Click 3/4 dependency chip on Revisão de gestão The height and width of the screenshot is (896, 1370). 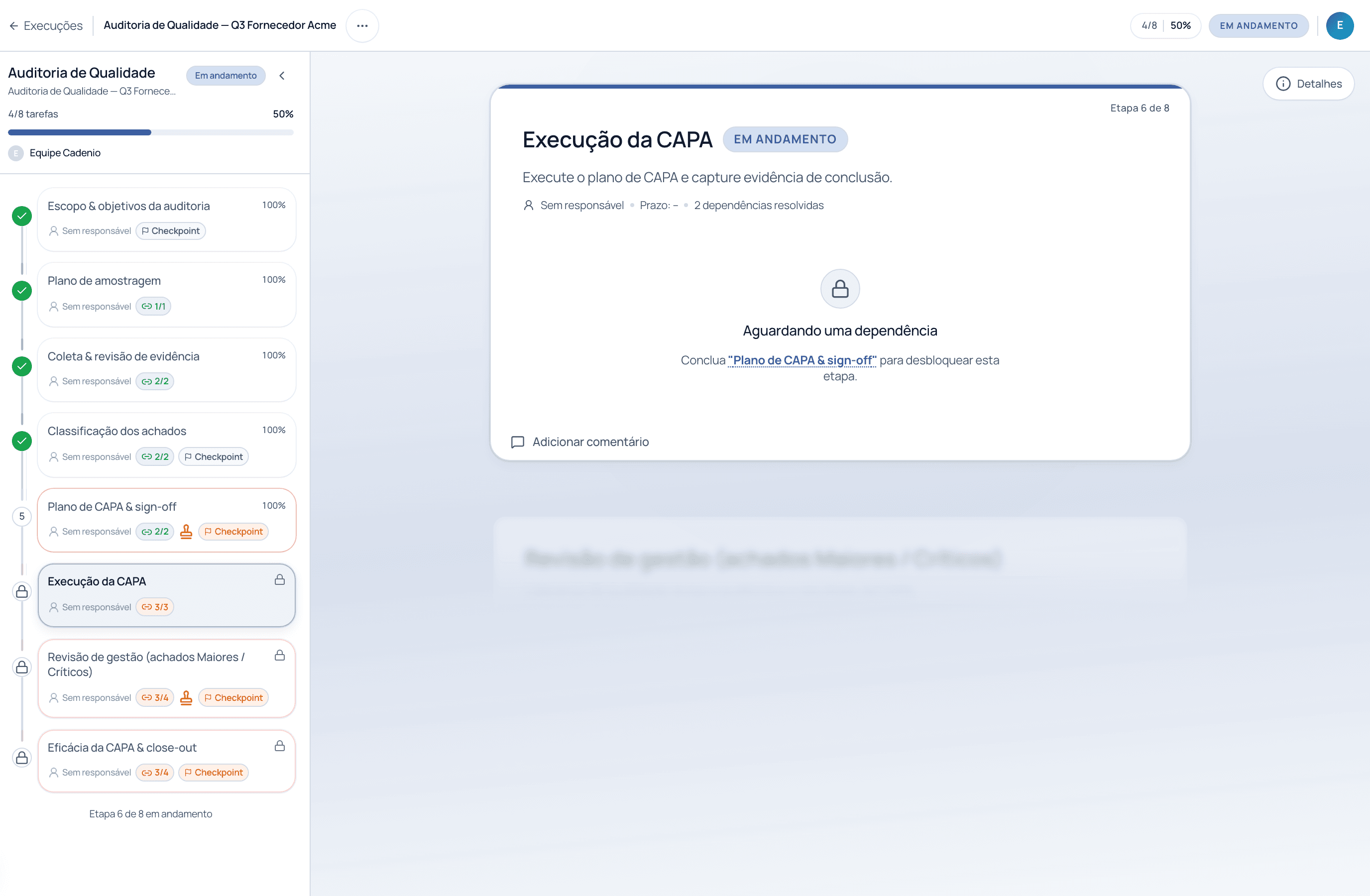pos(155,697)
